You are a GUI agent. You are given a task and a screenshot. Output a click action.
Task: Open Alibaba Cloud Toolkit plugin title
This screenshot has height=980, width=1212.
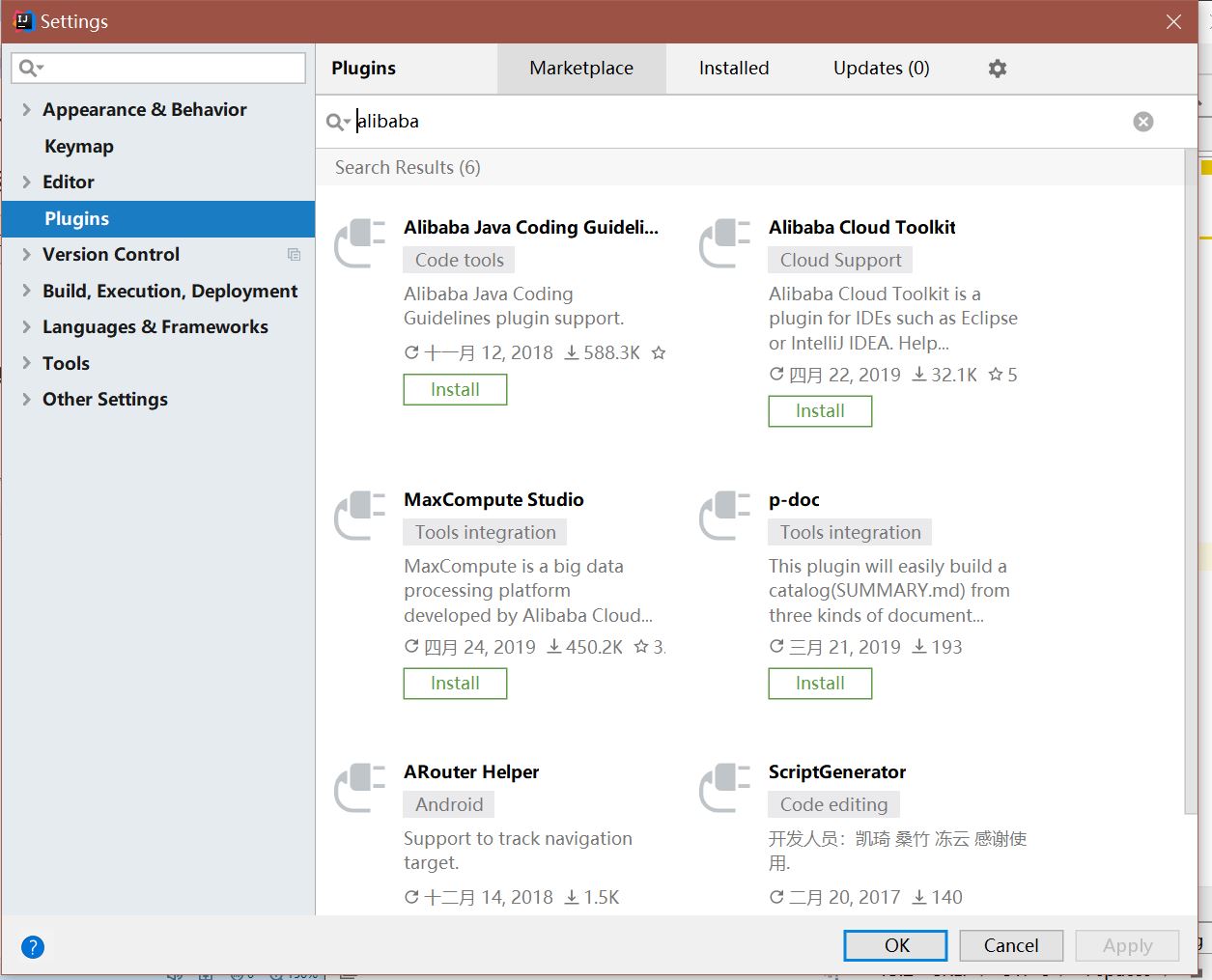pyautogui.click(x=862, y=228)
